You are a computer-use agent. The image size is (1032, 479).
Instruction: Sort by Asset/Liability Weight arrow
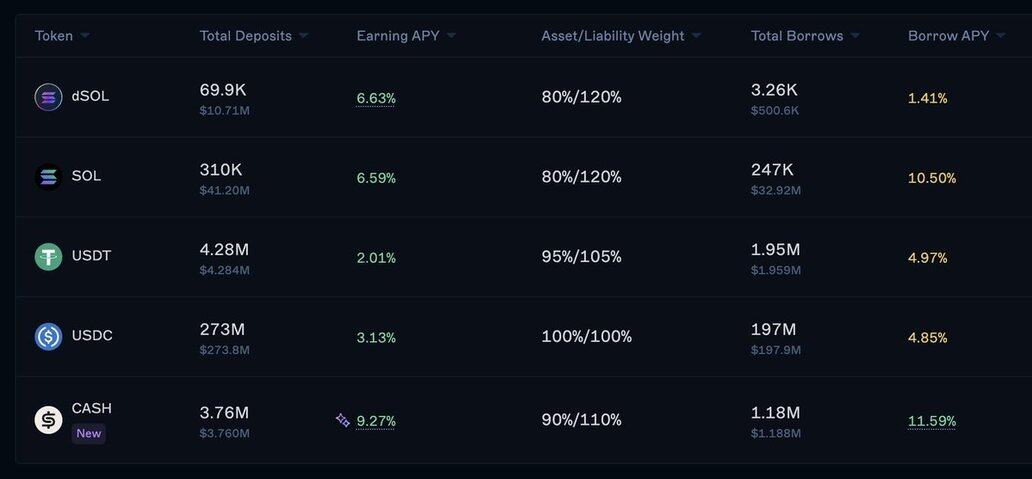tap(696, 36)
